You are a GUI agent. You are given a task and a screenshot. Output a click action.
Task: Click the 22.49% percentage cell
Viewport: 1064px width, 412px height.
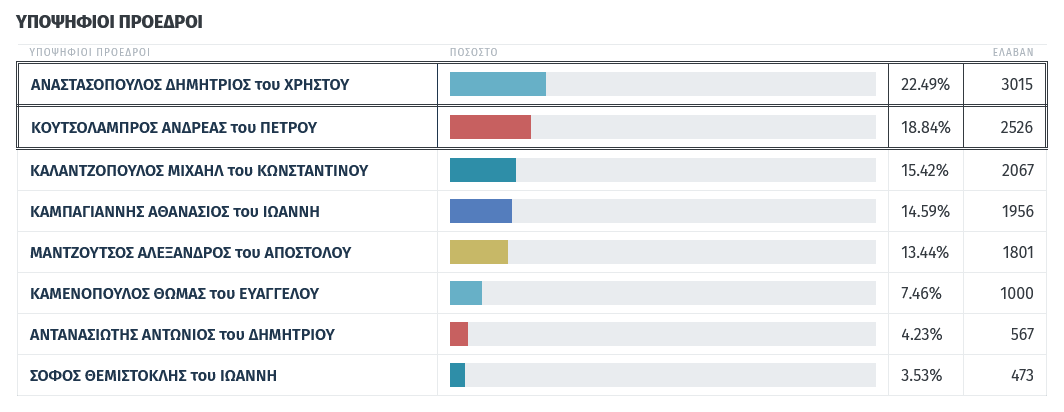tap(925, 85)
